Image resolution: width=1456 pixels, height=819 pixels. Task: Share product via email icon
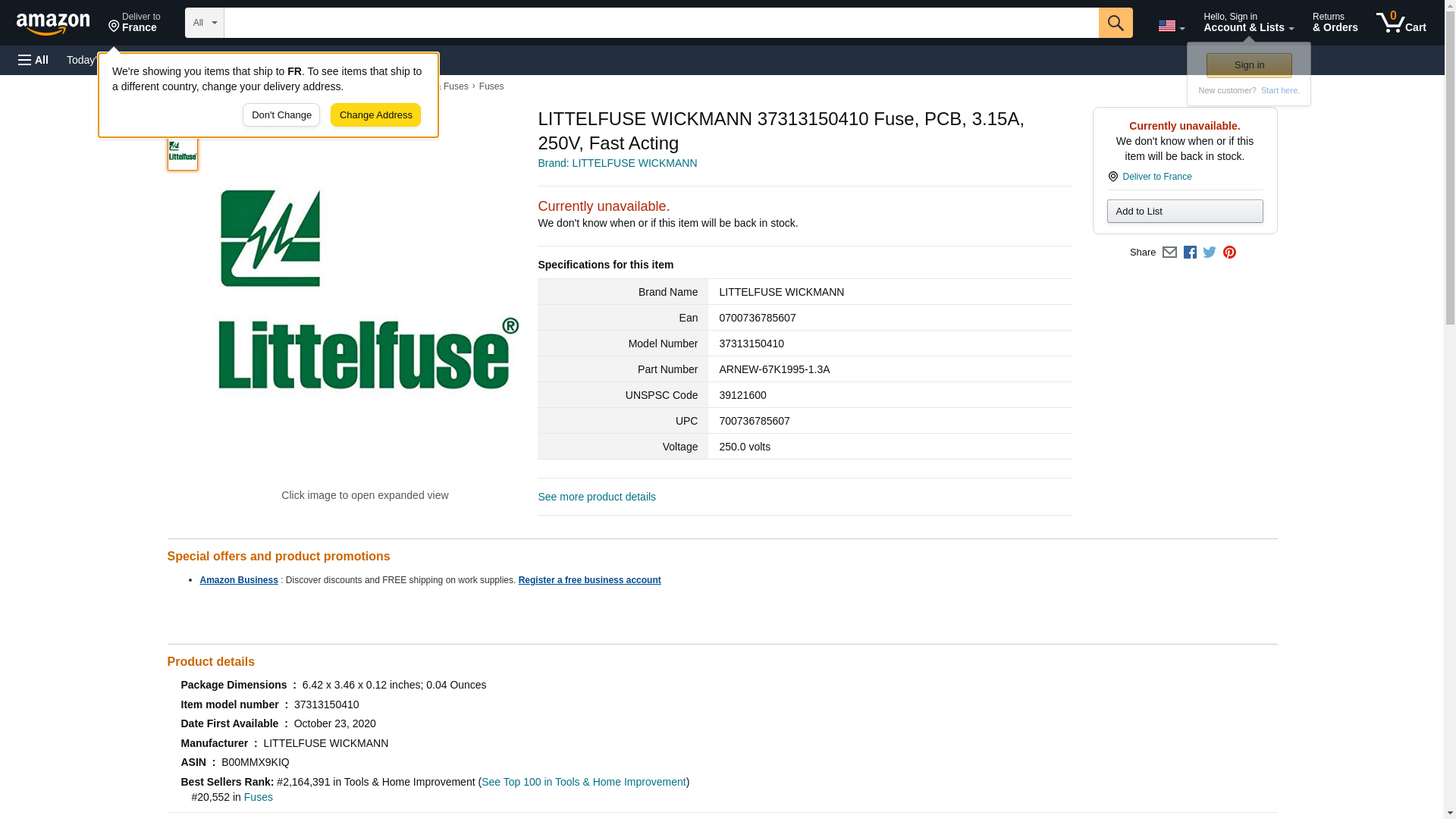pyautogui.click(x=1169, y=253)
